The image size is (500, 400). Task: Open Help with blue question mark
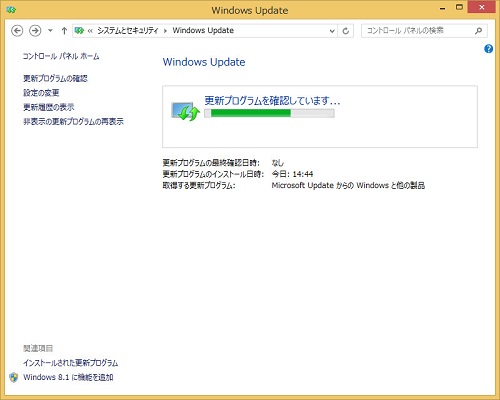point(488,49)
